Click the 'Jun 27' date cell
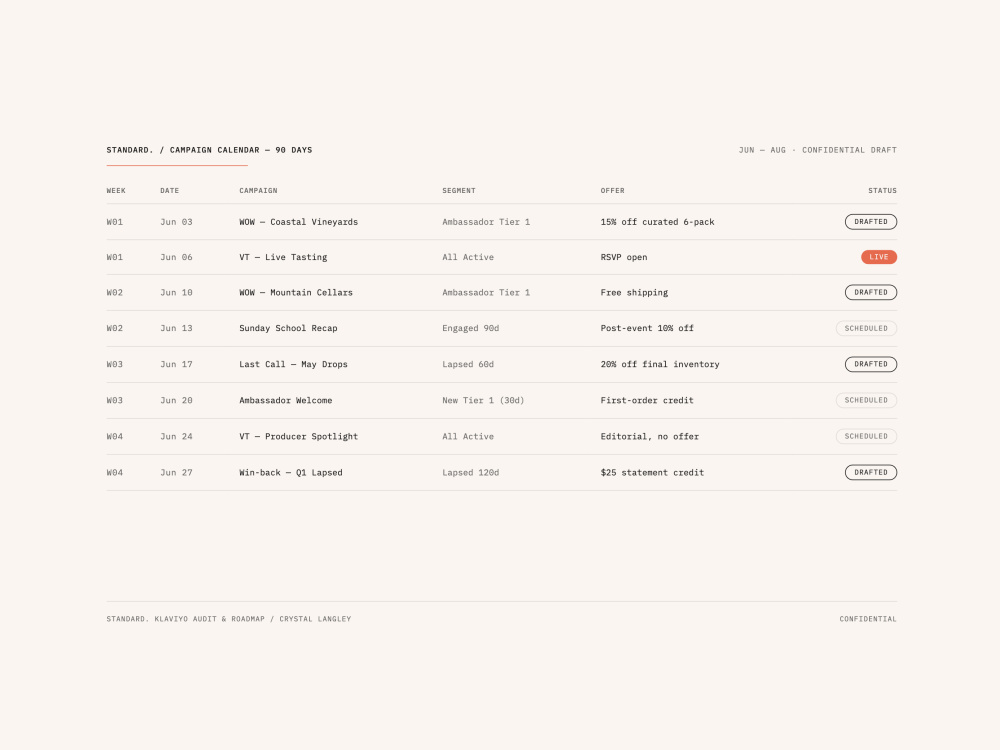The image size is (1000, 750). [176, 473]
